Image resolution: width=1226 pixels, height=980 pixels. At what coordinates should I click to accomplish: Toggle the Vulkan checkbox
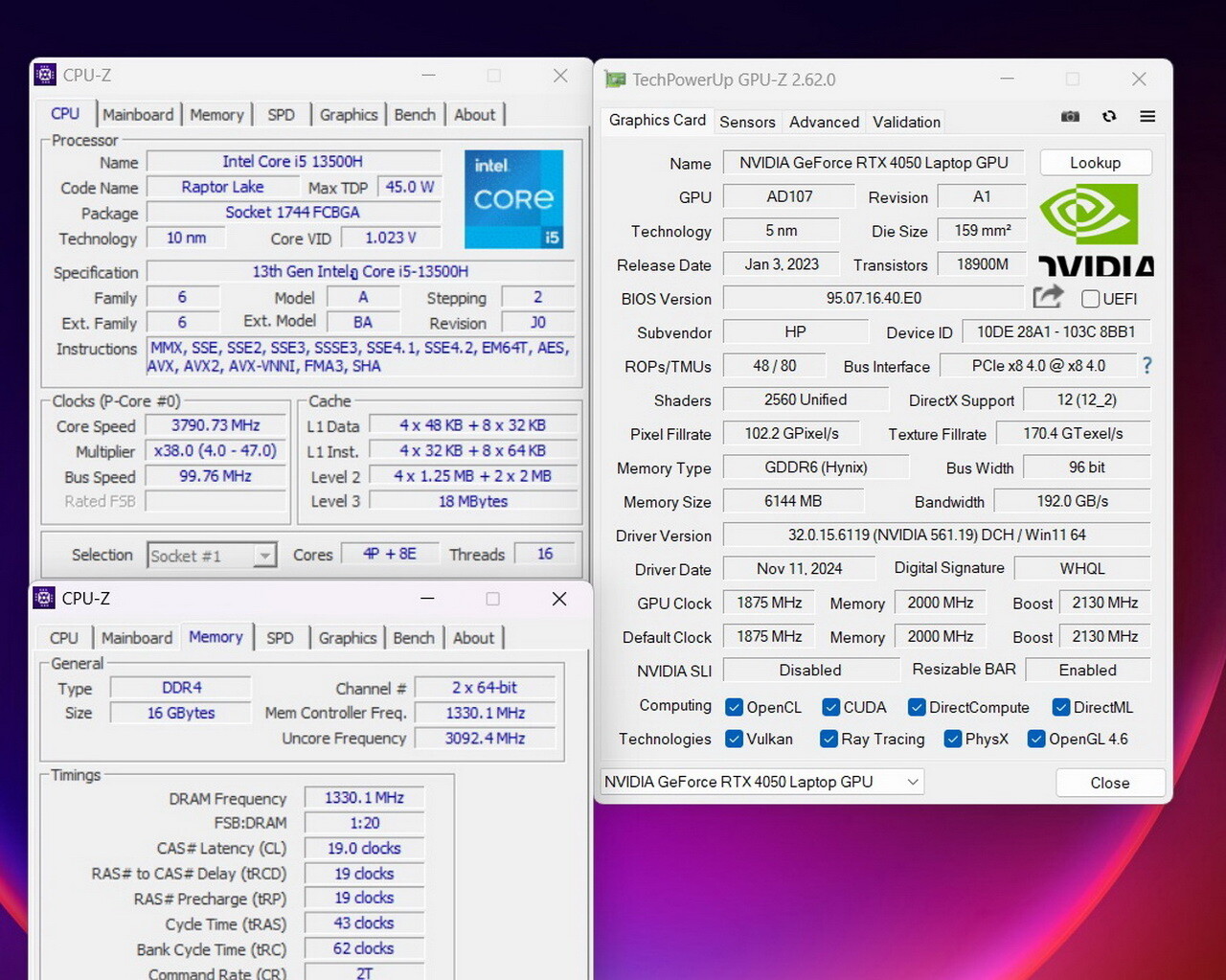pyautogui.click(x=735, y=739)
